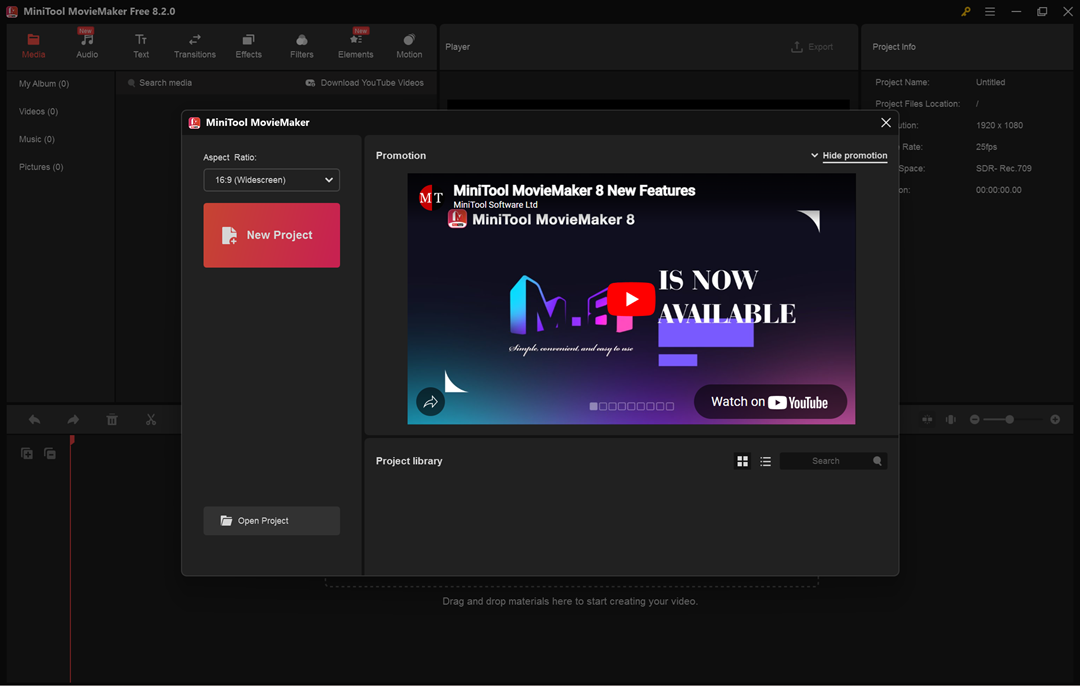Click Hide promotion link
This screenshot has height=686, width=1080.
(855, 156)
